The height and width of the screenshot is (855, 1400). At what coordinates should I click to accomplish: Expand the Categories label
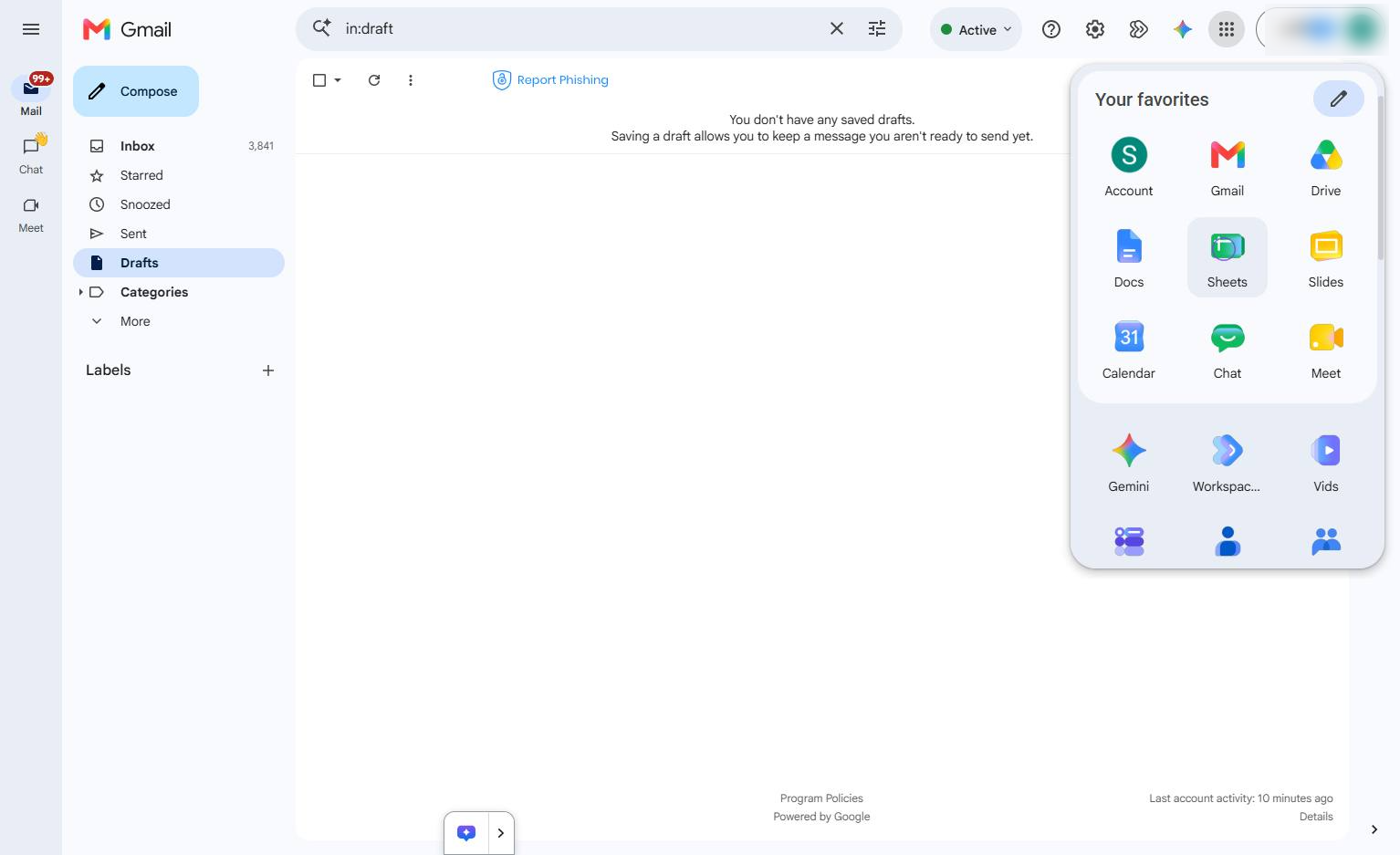tap(80, 292)
